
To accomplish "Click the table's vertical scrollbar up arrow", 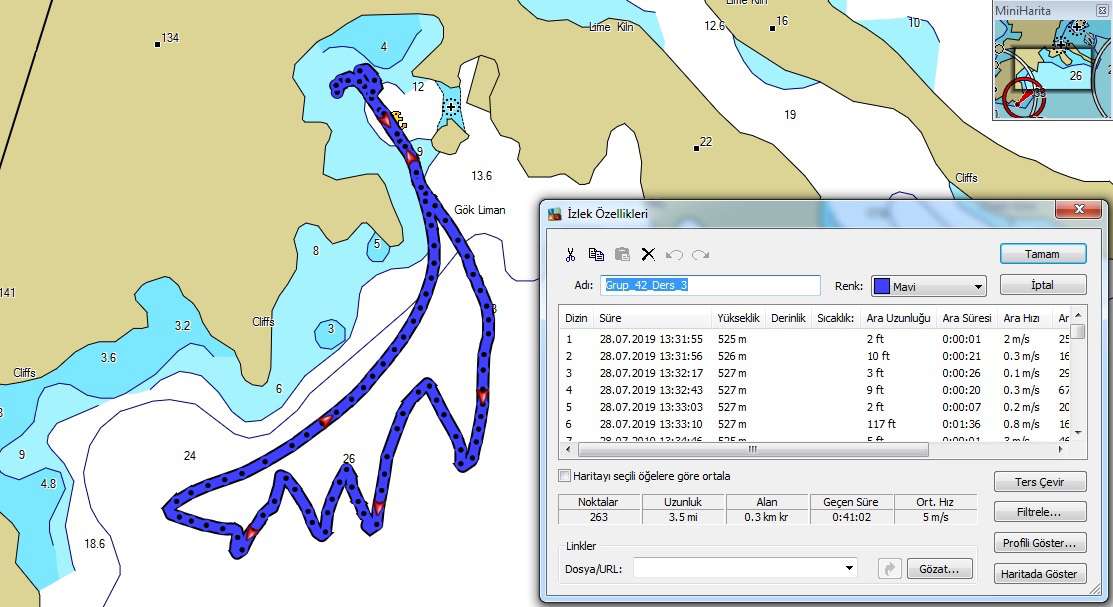I will (1078, 315).
